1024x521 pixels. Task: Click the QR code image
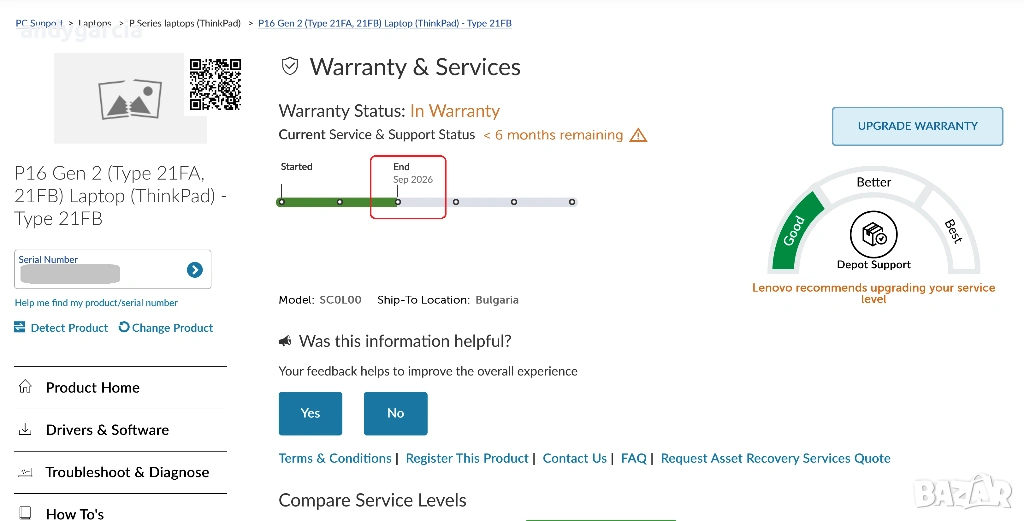click(x=215, y=85)
